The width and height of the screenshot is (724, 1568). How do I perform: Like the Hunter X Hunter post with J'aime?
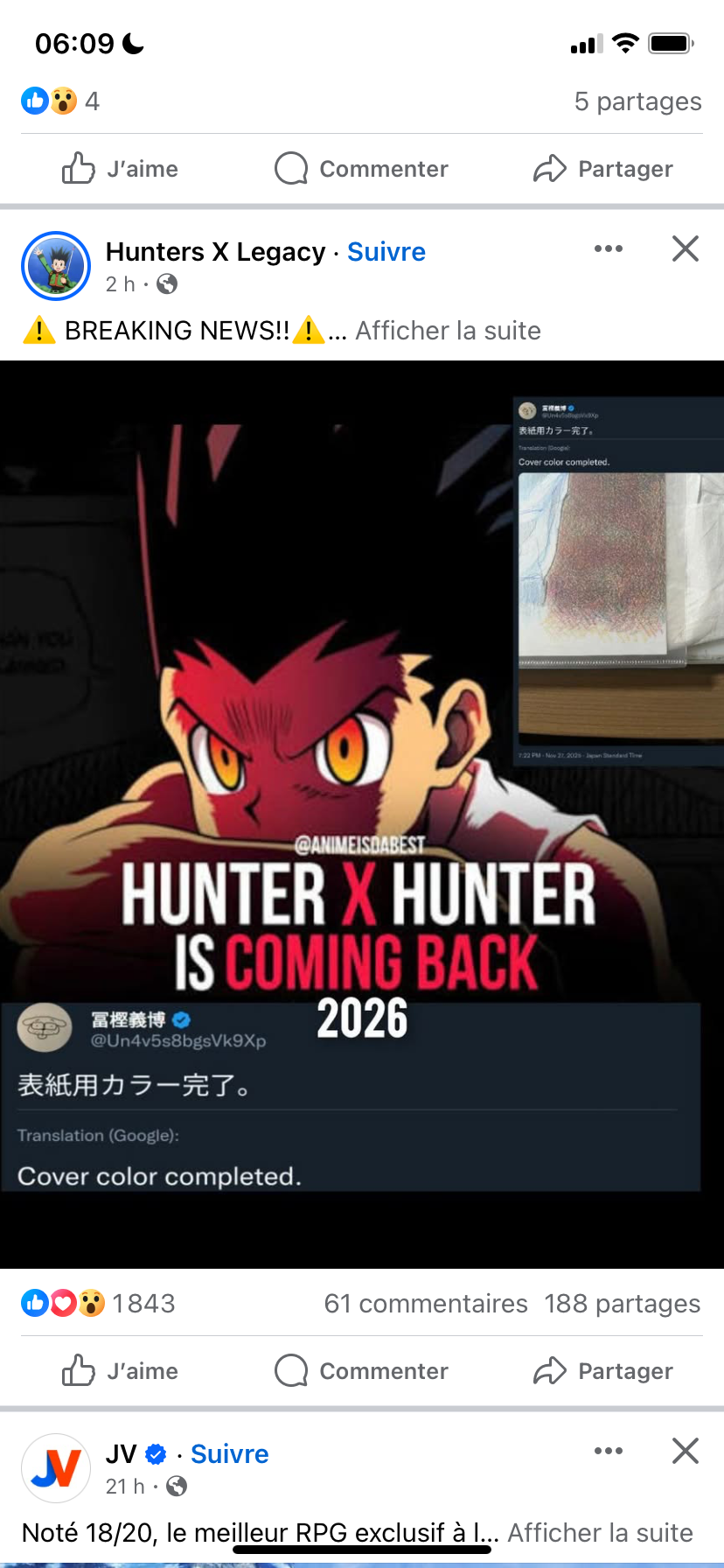[x=120, y=1370]
